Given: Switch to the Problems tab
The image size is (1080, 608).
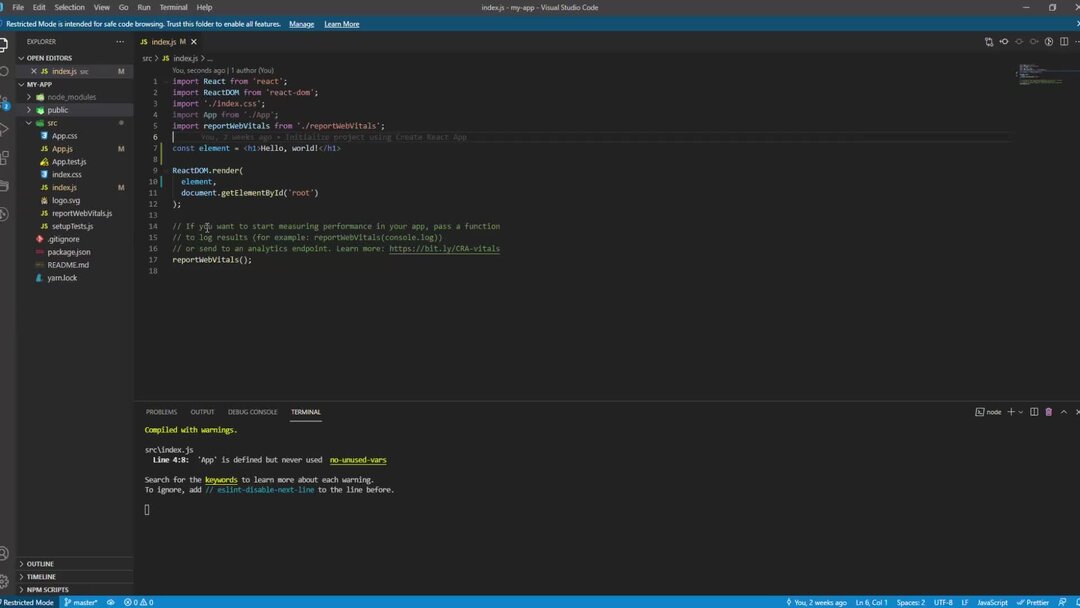Looking at the screenshot, I should point(161,412).
